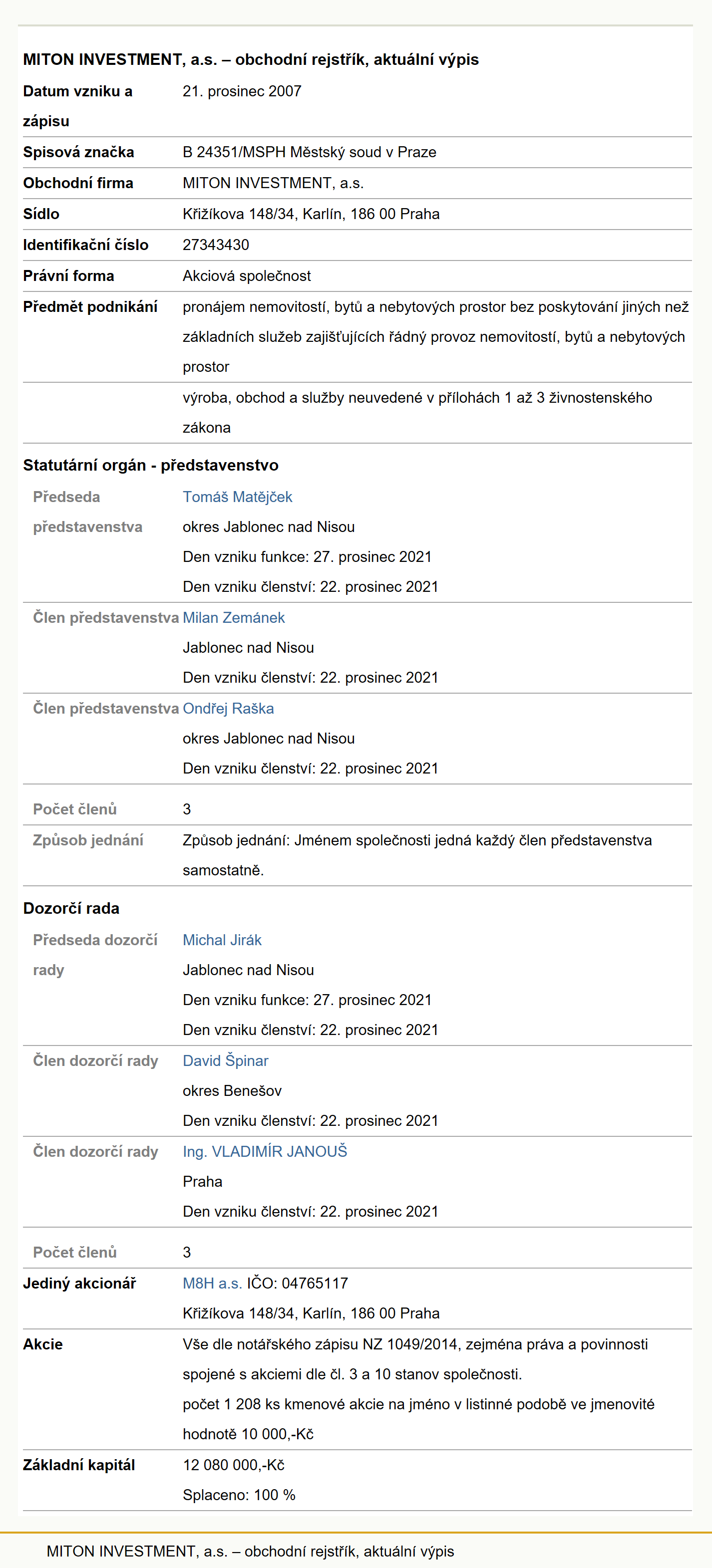The width and height of the screenshot is (712, 1568).
Task: Click the Statutární orgán - představenstvo heading
Action: click(150, 465)
